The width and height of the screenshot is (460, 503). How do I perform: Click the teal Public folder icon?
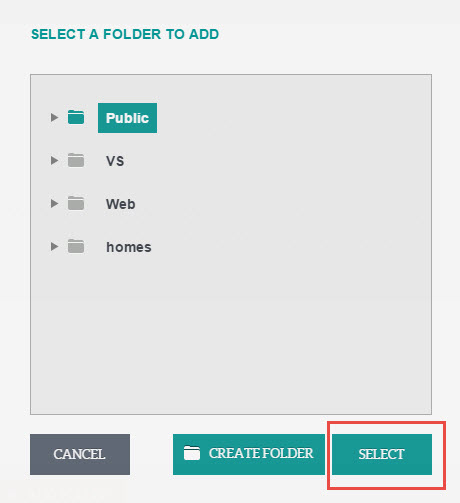pos(76,117)
